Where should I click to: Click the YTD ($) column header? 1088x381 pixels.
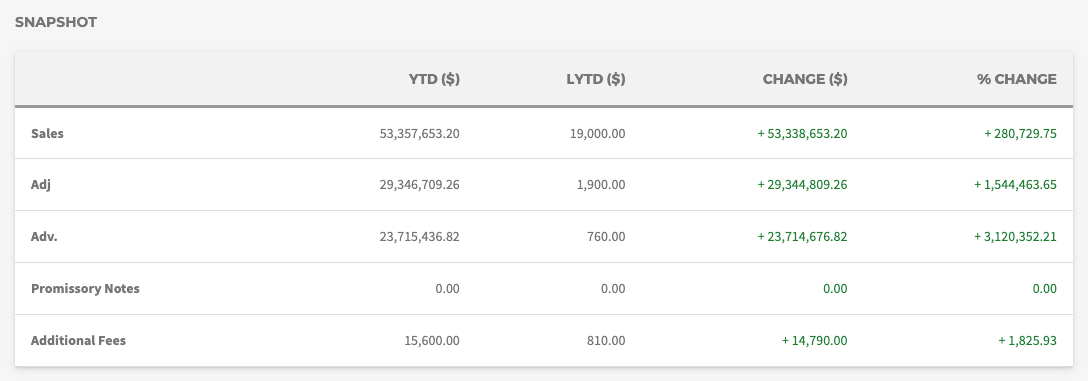434,79
